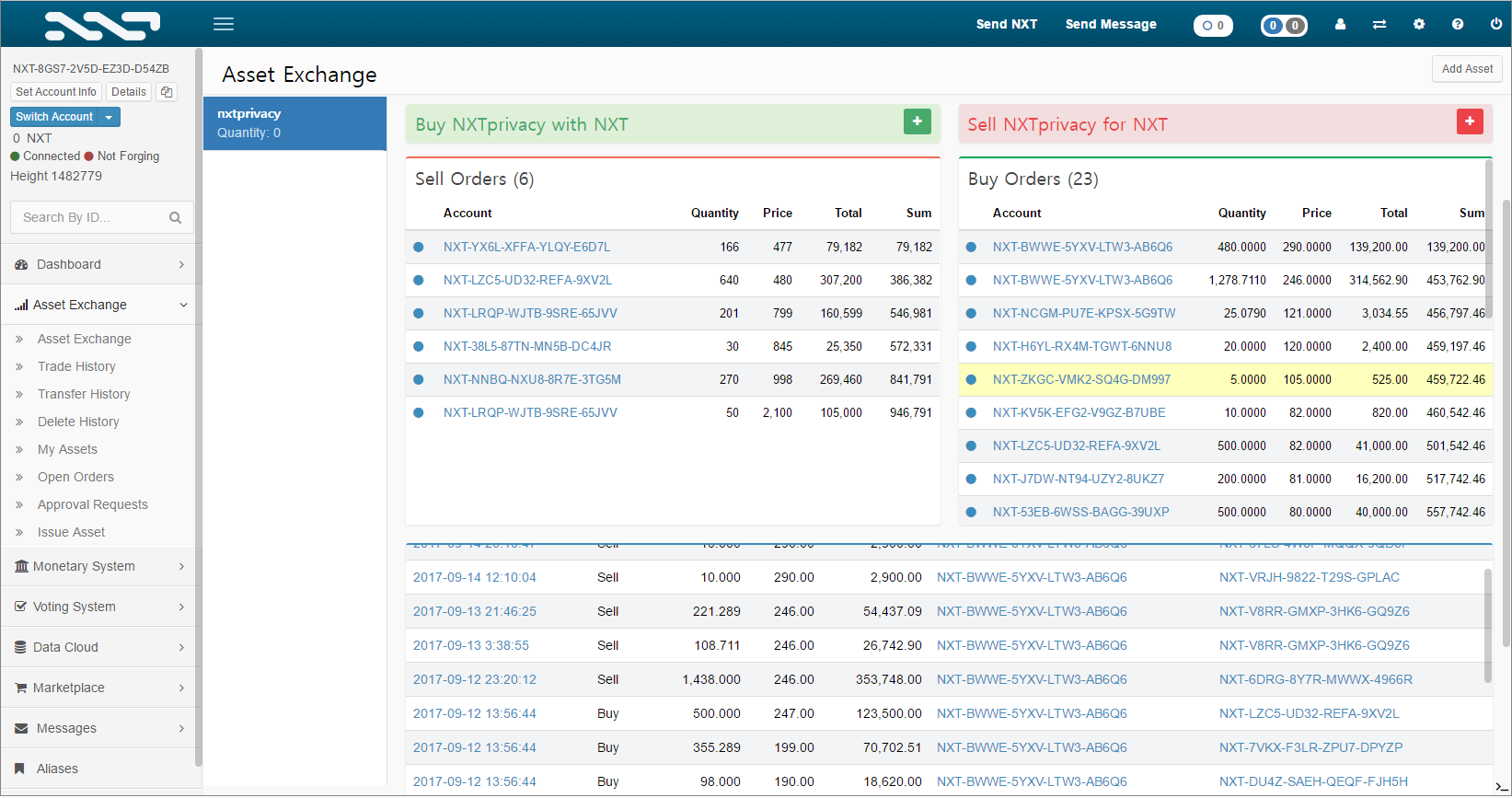1512x798 pixels.
Task: Expand the Monetary System chevron
Action: click(181, 567)
